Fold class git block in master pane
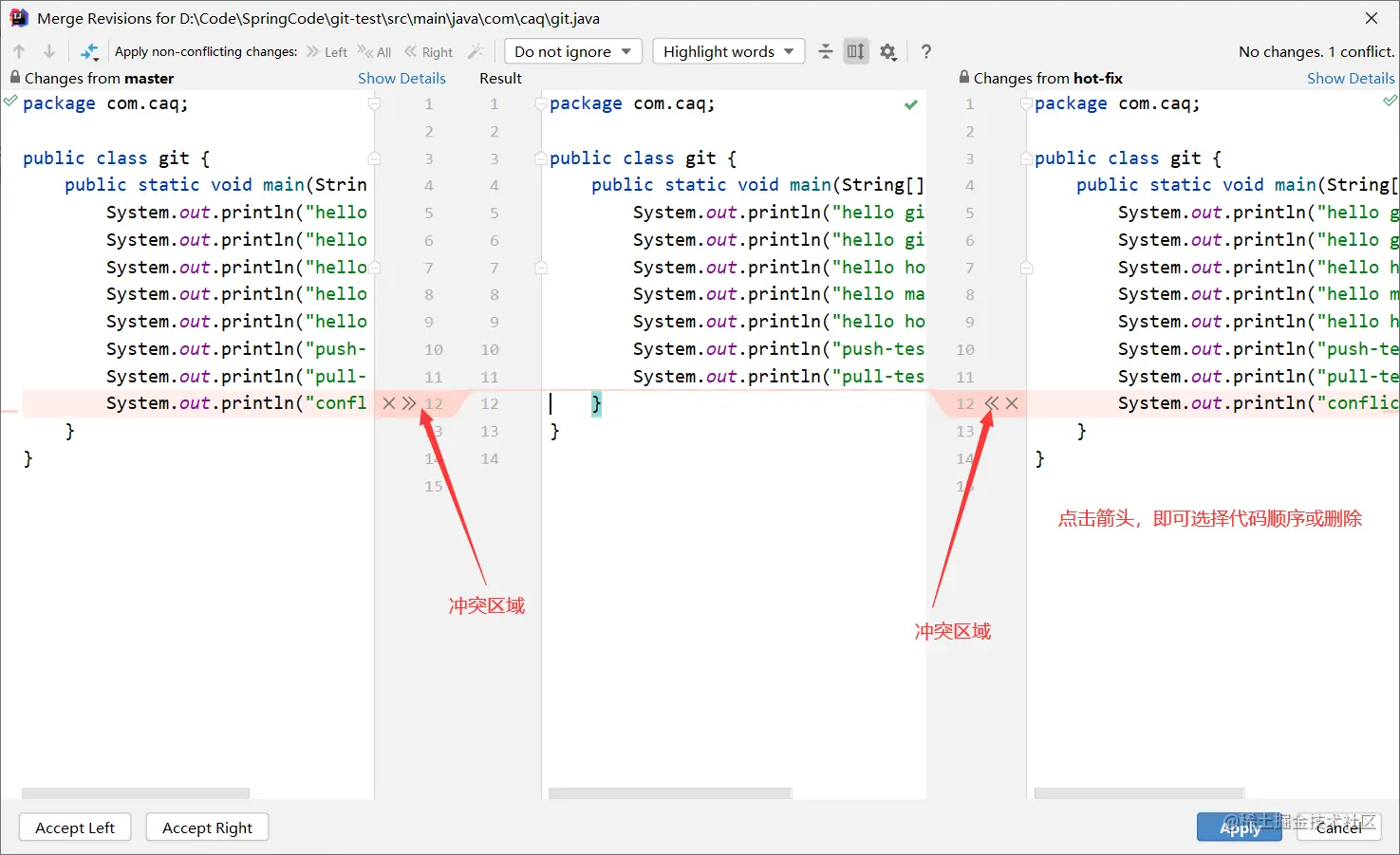The width and height of the screenshot is (1400, 855). point(374,158)
